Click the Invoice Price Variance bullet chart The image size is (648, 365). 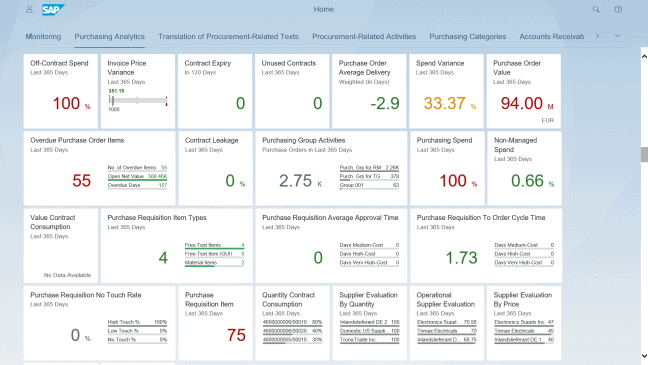point(138,100)
